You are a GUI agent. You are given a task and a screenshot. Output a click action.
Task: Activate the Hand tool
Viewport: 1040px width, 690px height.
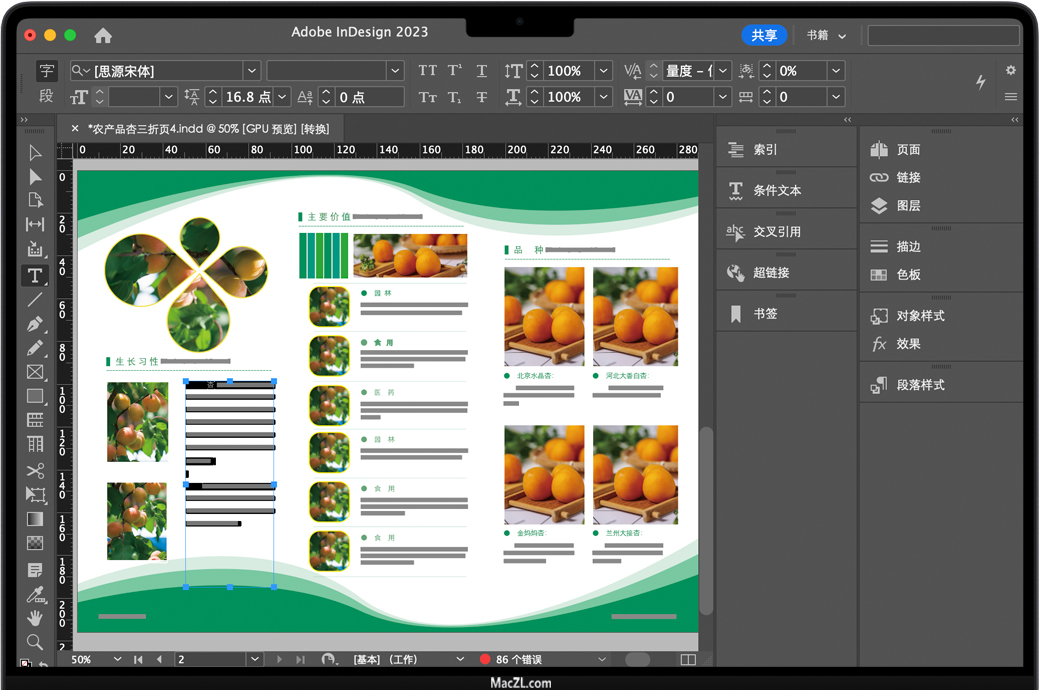coord(35,618)
